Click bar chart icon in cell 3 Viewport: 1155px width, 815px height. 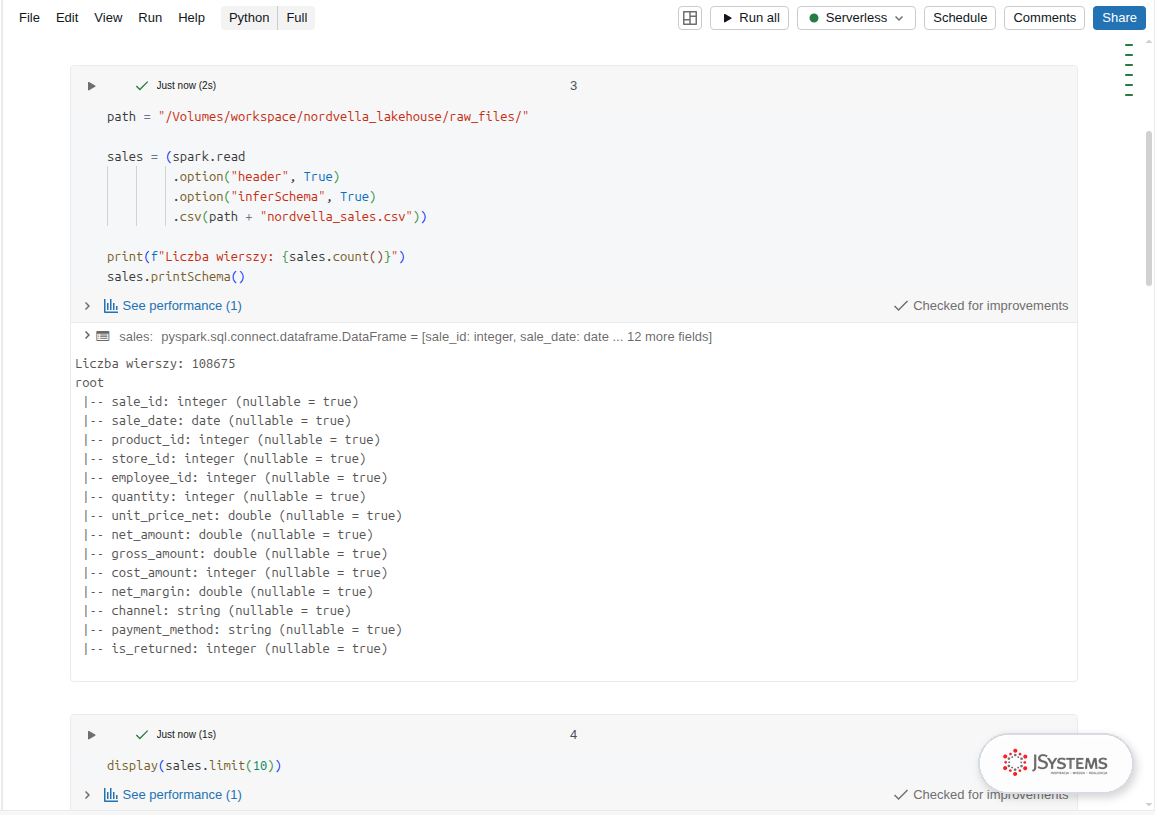point(110,306)
